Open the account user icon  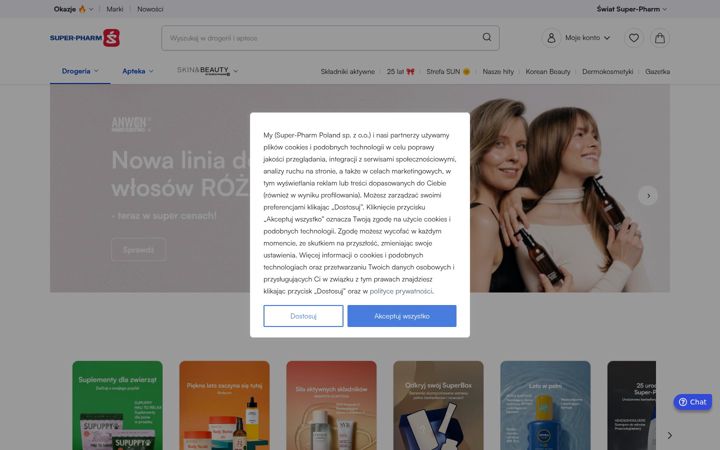(551, 38)
